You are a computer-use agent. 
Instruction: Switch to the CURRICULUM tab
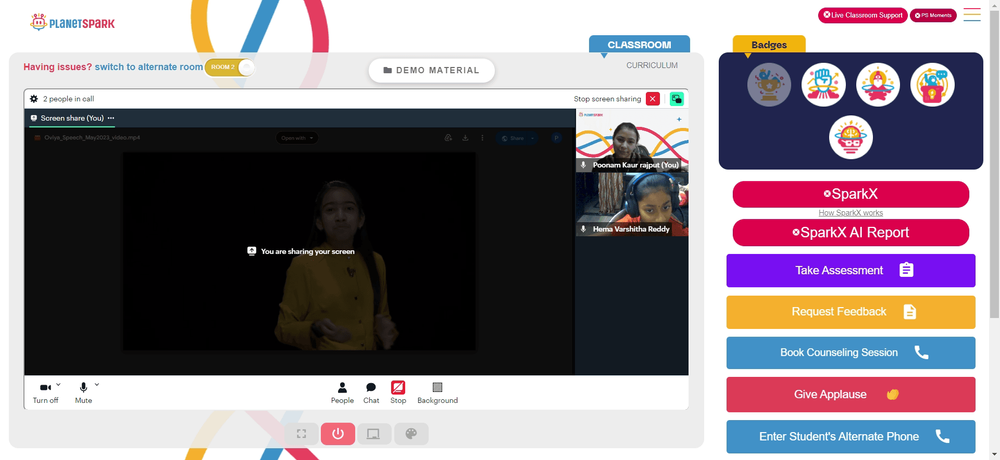652,65
